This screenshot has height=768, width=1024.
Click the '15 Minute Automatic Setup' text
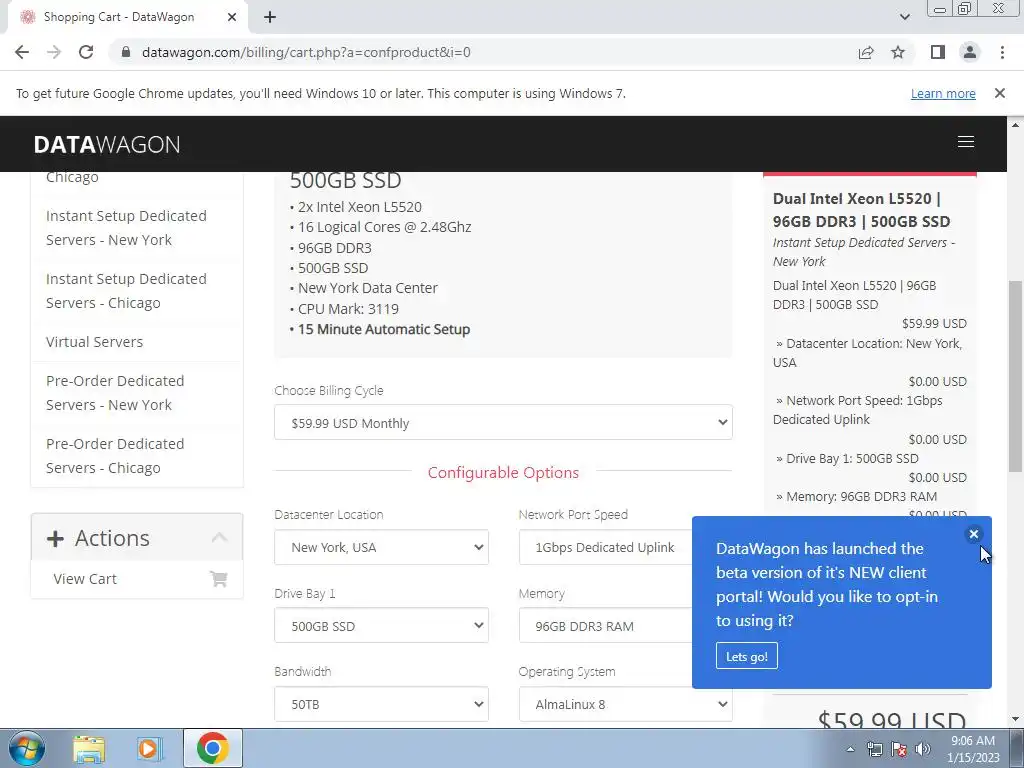(384, 329)
